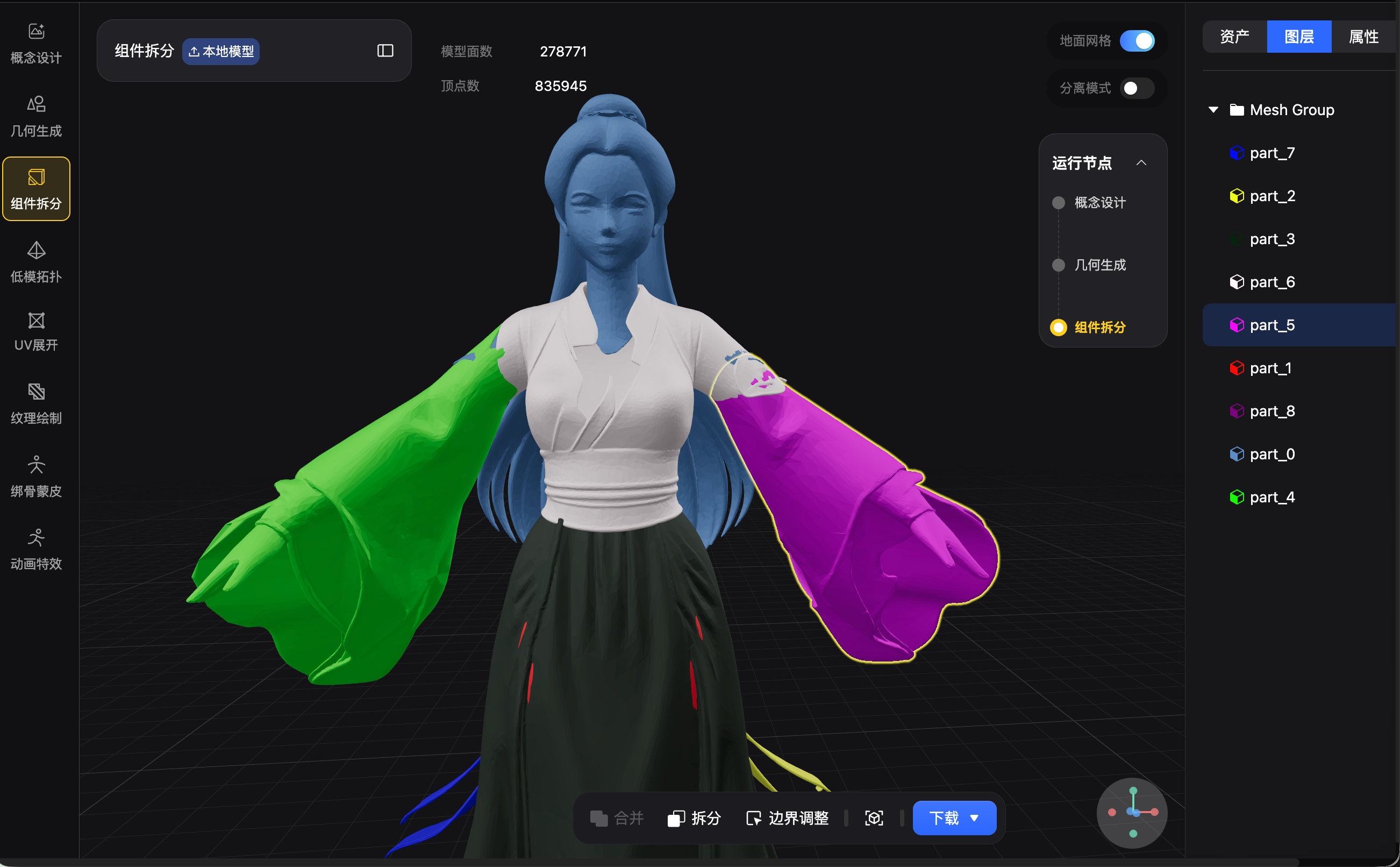This screenshot has width=1400, height=867.
Task: Select the 几何生成 run node radio
Action: point(1058,265)
